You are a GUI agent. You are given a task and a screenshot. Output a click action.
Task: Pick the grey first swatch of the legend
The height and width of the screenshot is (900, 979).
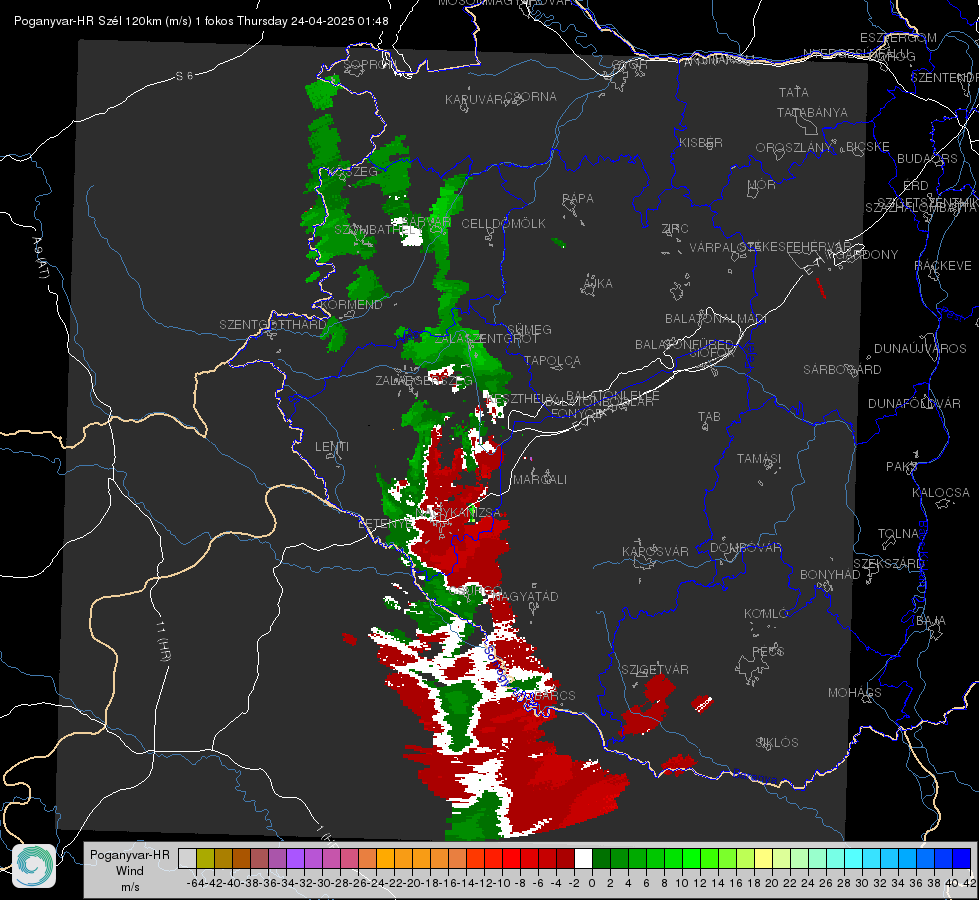pyautogui.click(x=187, y=858)
